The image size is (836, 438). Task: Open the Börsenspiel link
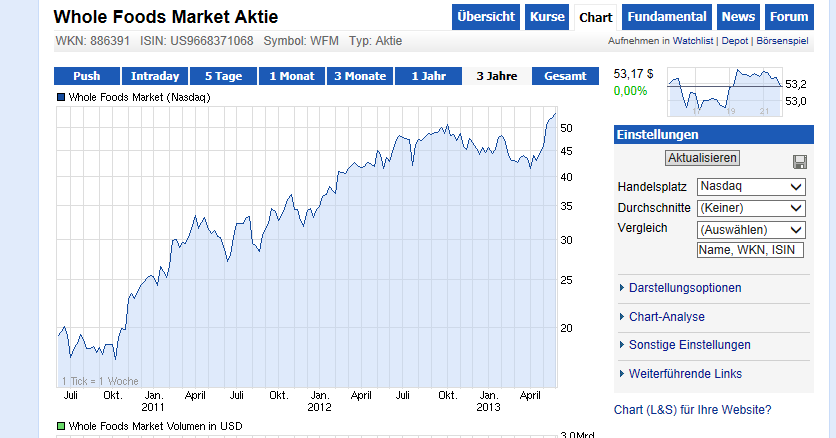782,41
